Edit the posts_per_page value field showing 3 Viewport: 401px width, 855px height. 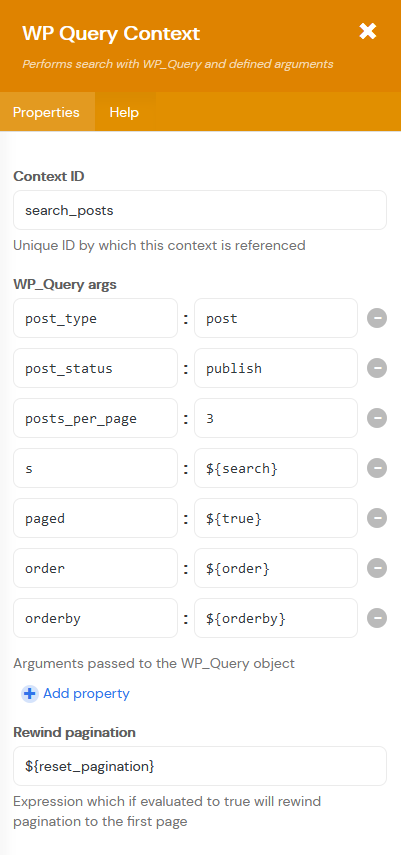click(x=276, y=418)
